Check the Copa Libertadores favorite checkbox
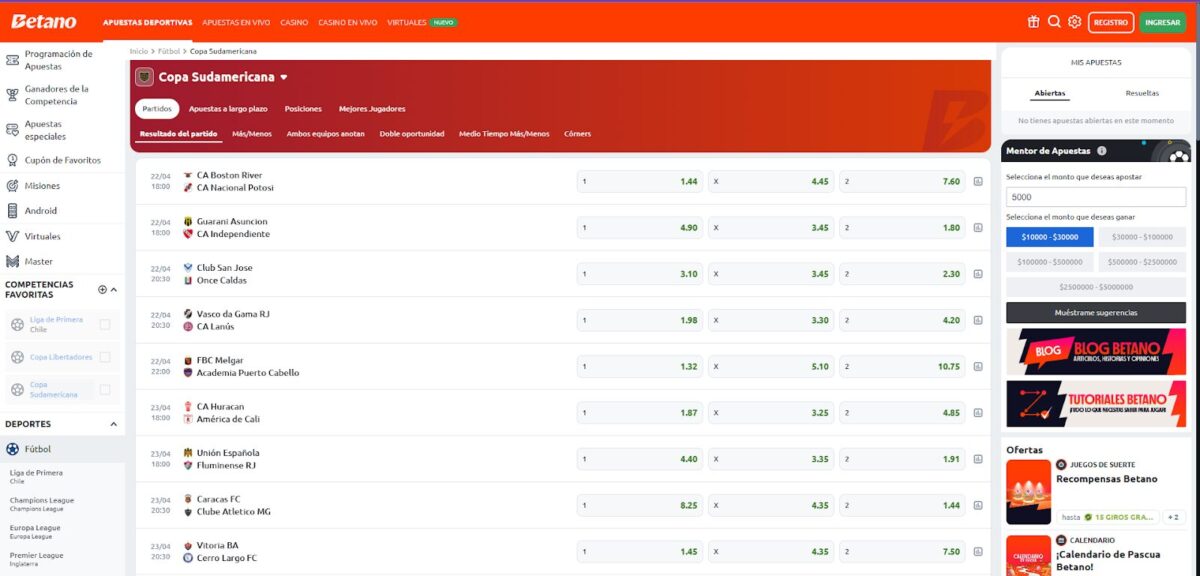Screen dimensions: 1200x576 105,357
